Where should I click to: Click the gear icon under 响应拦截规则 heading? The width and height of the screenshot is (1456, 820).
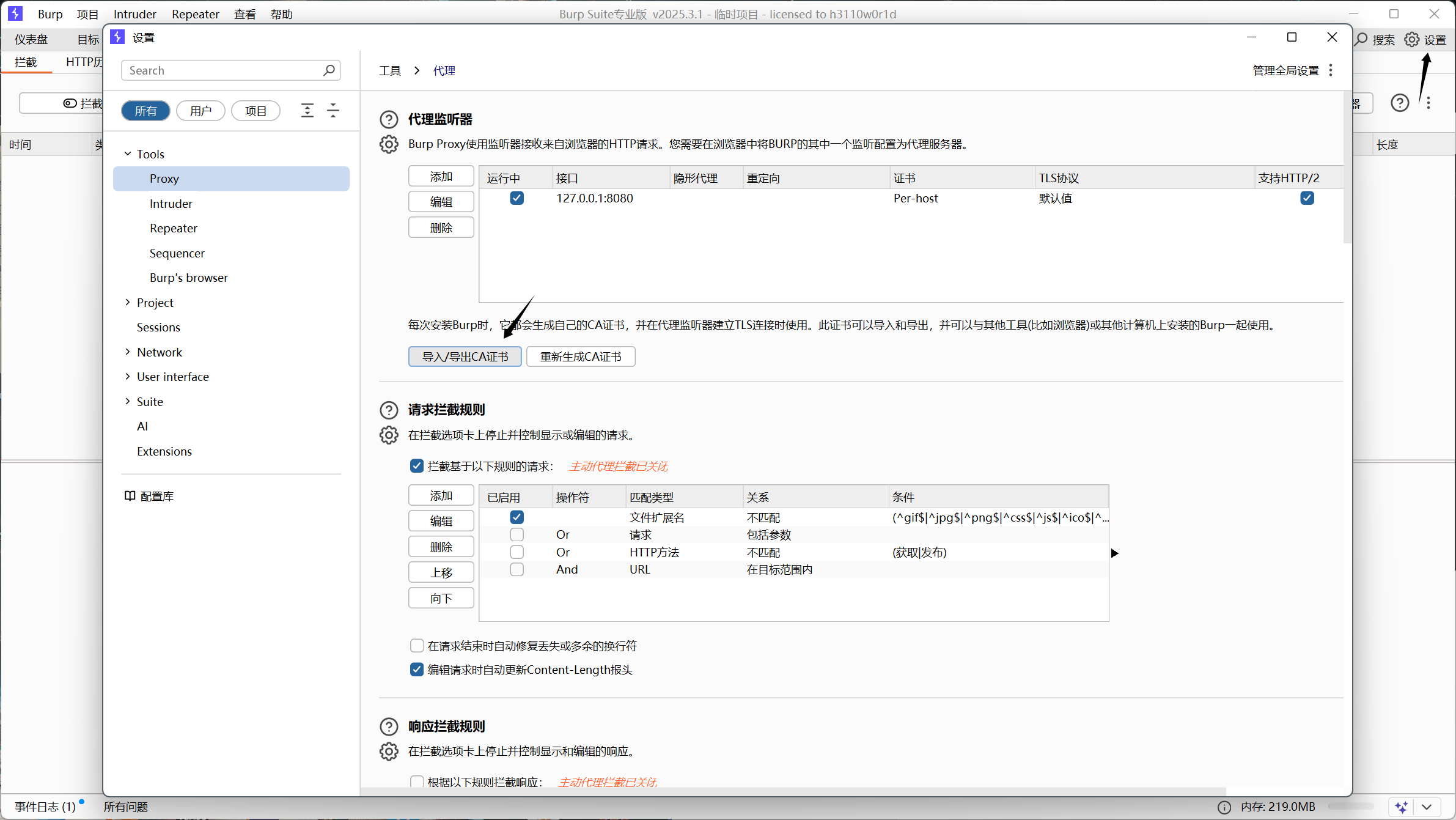tap(389, 752)
